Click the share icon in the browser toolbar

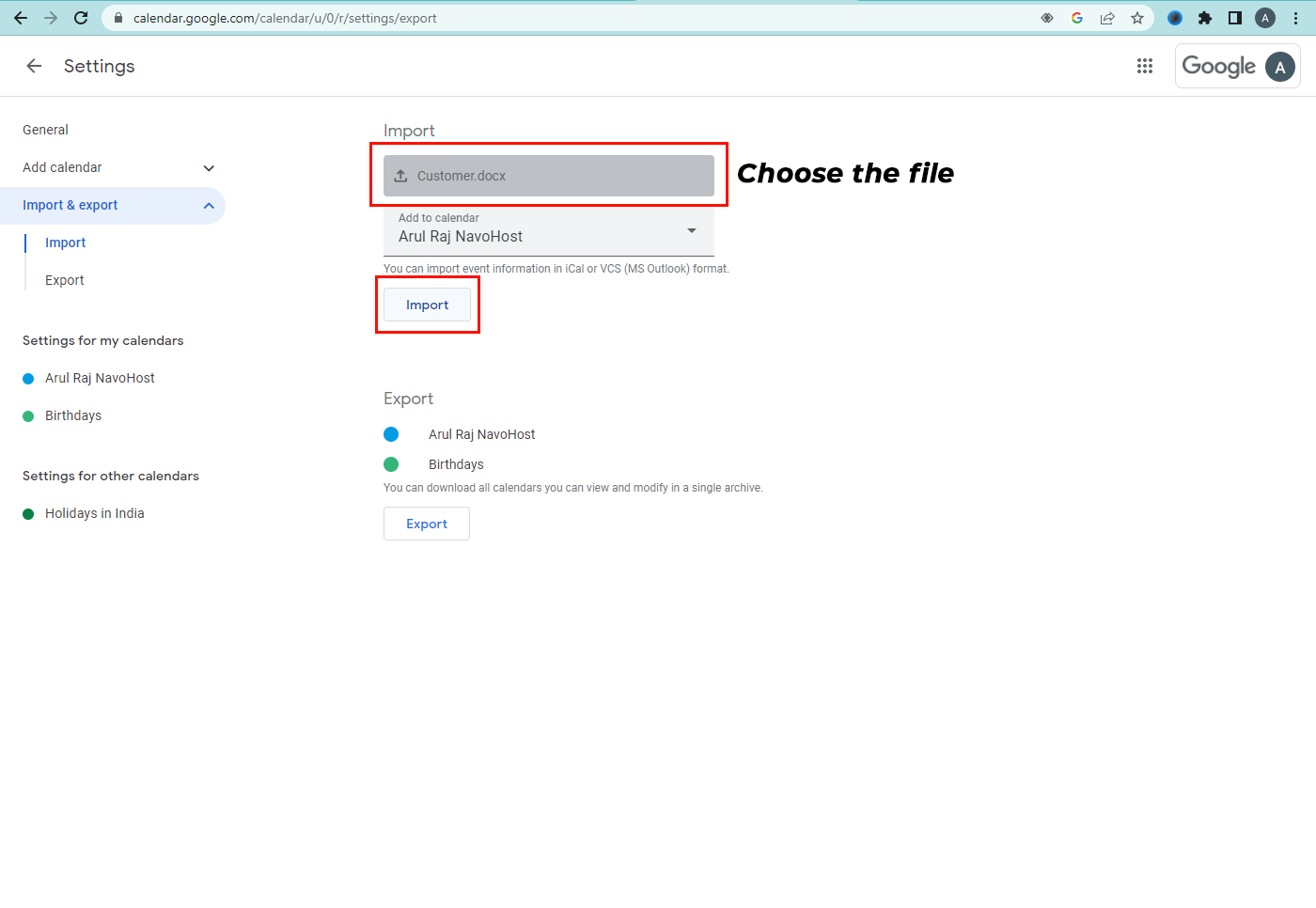click(x=1107, y=17)
